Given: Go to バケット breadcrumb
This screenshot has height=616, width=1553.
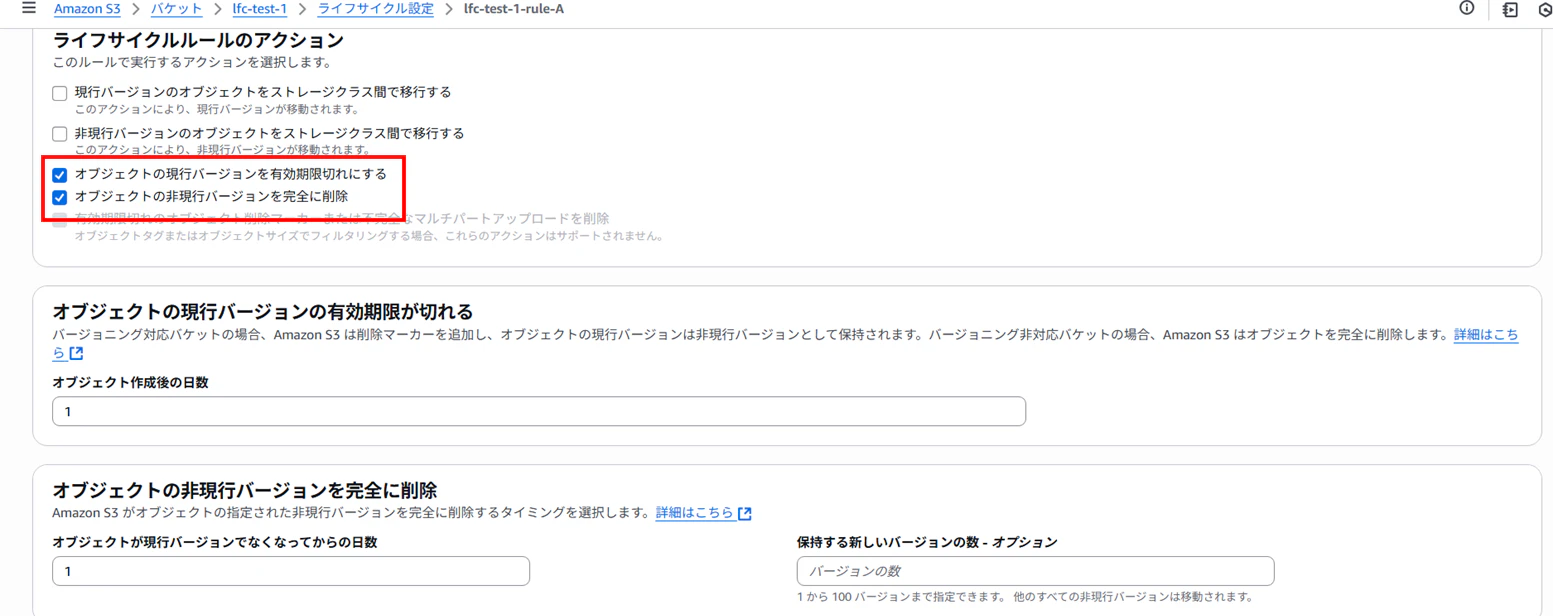Looking at the screenshot, I should click(x=176, y=9).
